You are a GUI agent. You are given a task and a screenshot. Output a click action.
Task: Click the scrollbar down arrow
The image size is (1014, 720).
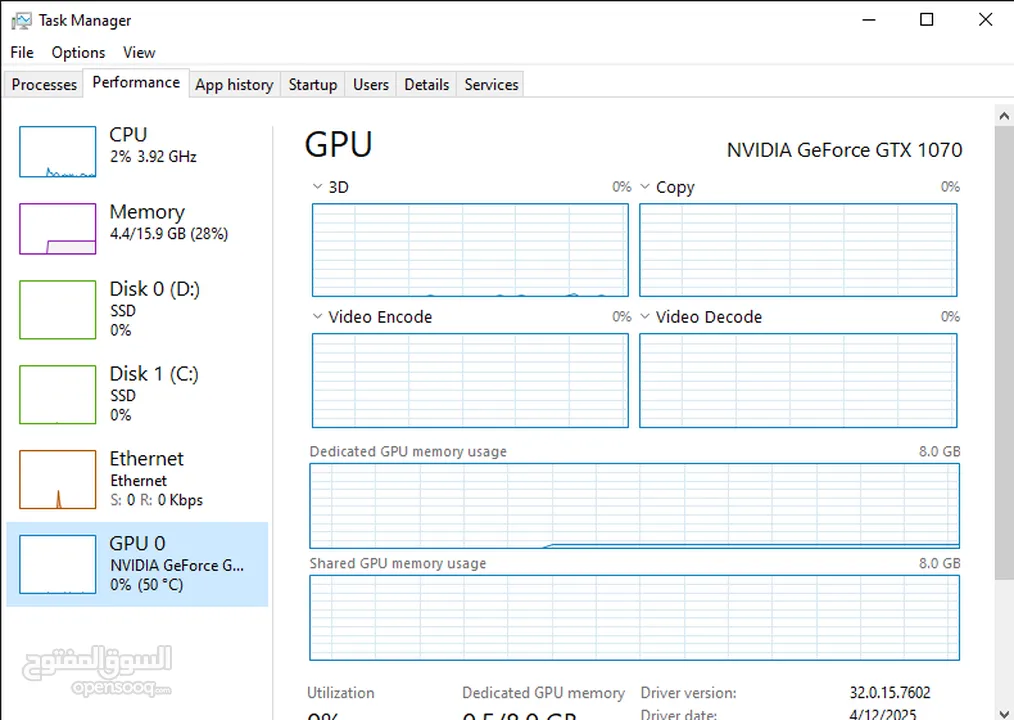pyautogui.click(x=1004, y=712)
